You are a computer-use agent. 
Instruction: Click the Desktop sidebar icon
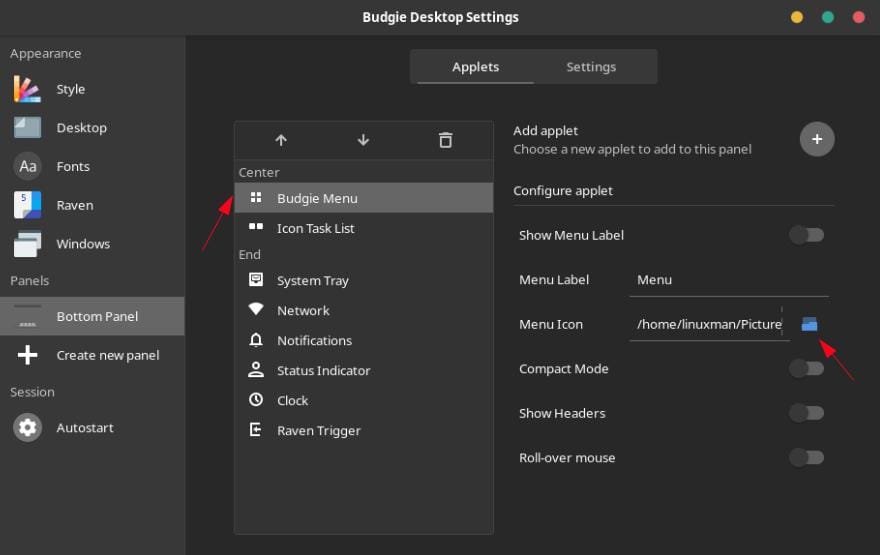click(27, 127)
